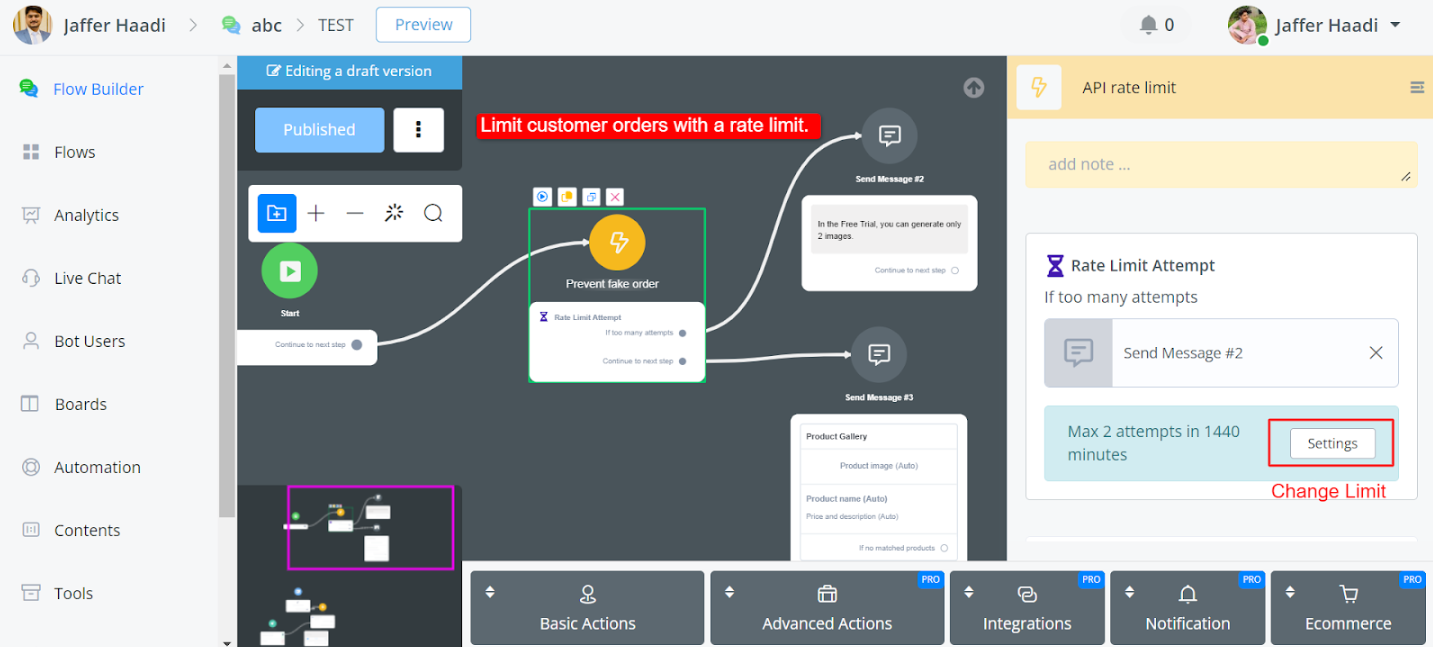Expand the Basic Actions panel

(587, 608)
